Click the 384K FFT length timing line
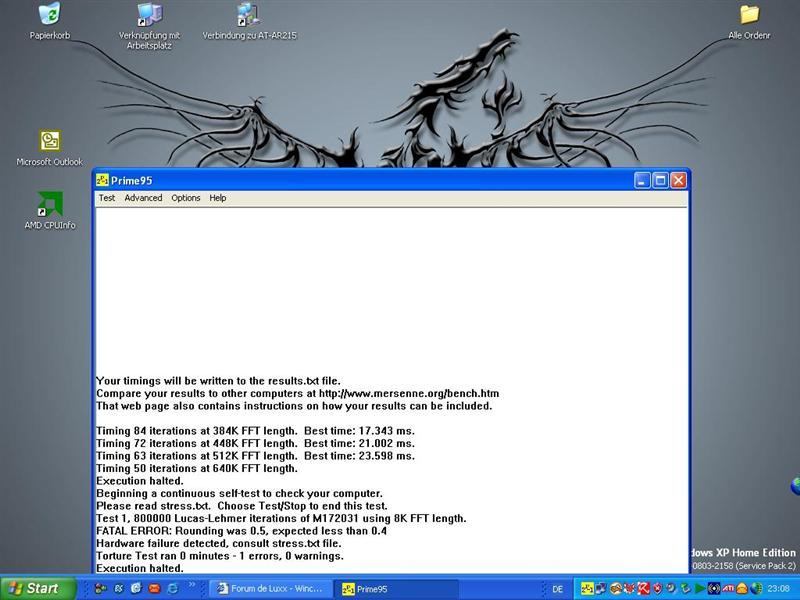The height and width of the screenshot is (600, 800). (x=255, y=431)
